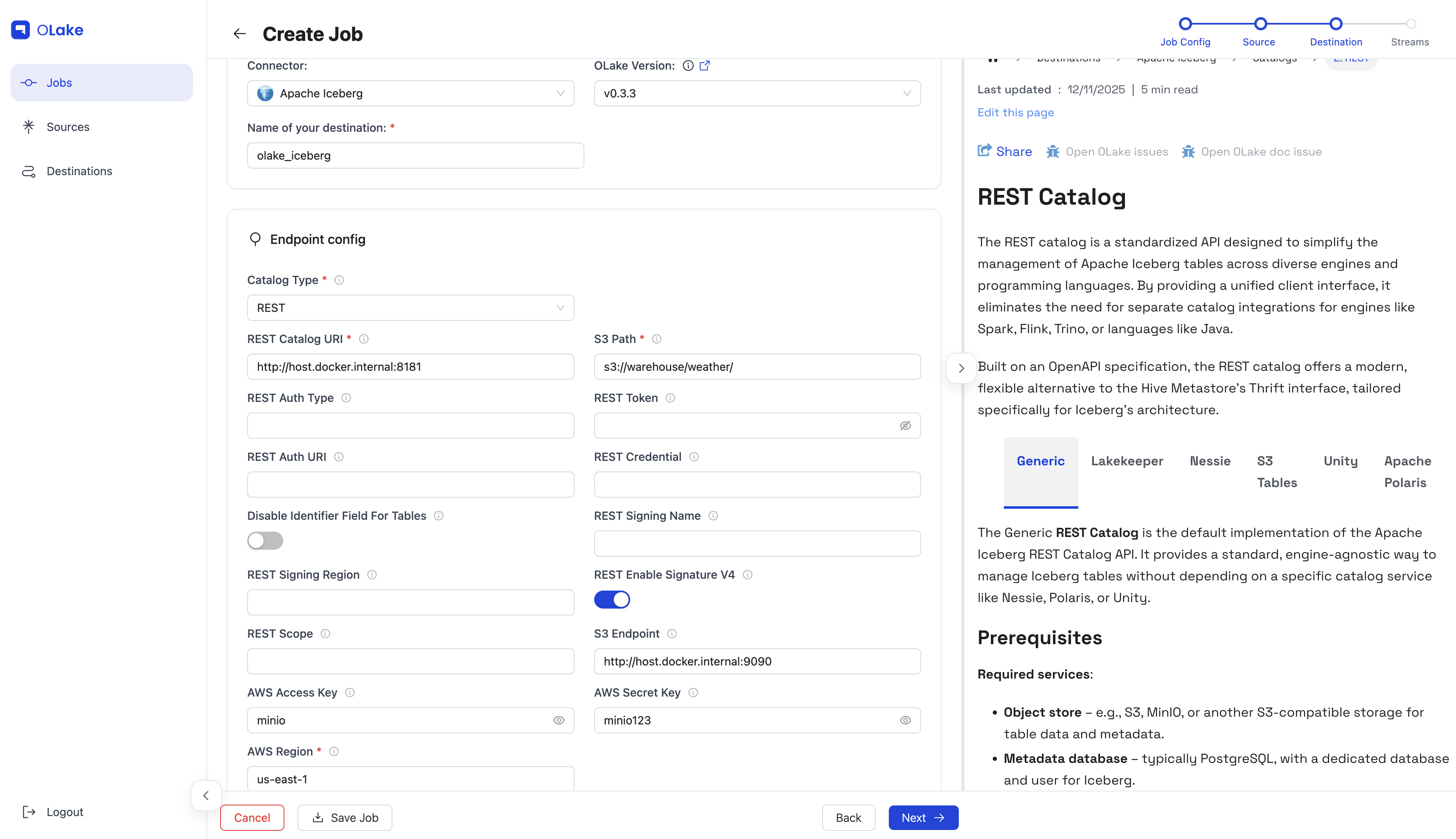Click the Source step in progress tracker
The height and width of the screenshot is (839, 1456).
(1260, 24)
